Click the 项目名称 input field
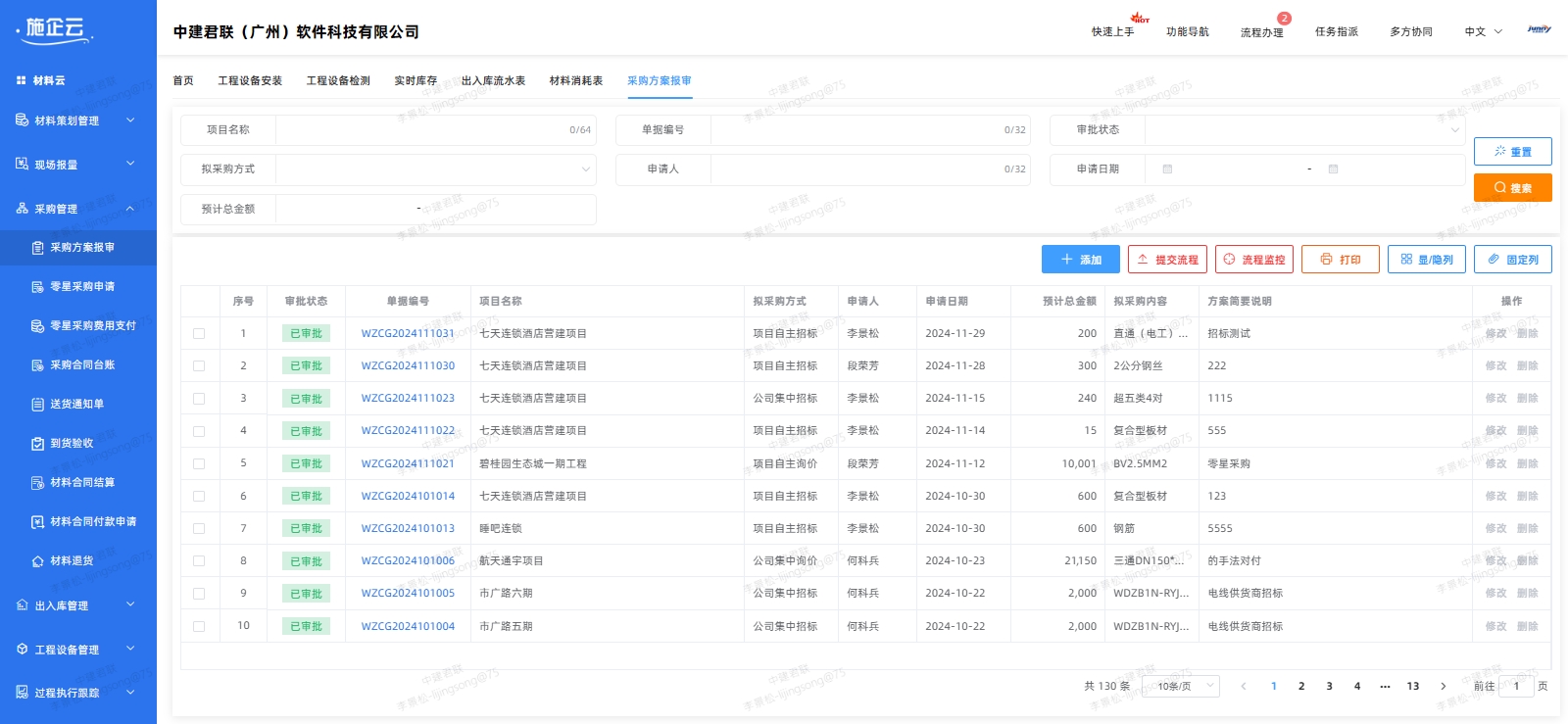This screenshot has height=724, width=1568. 421,130
